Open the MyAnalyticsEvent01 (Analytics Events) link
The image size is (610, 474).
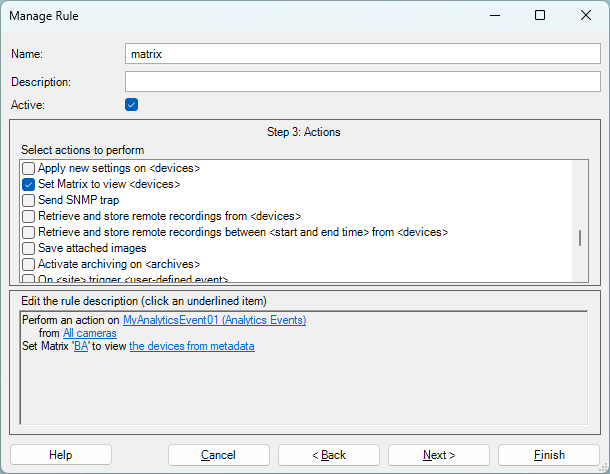click(x=214, y=320)
